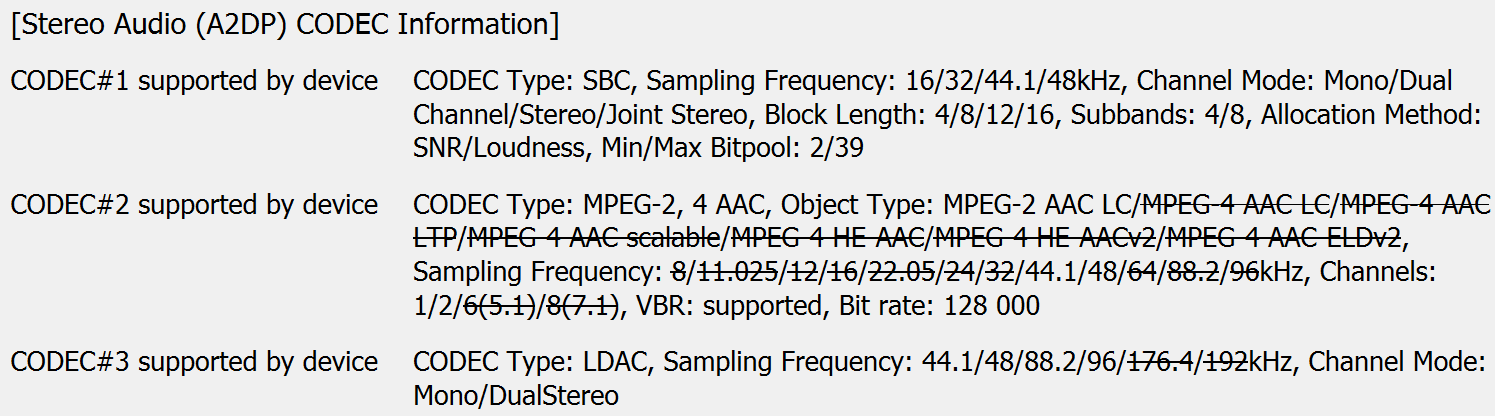This screenshot has width=1495, height=416.
Task: Click the Mono/DualStereo channel mode value
Action: (516, 396)
